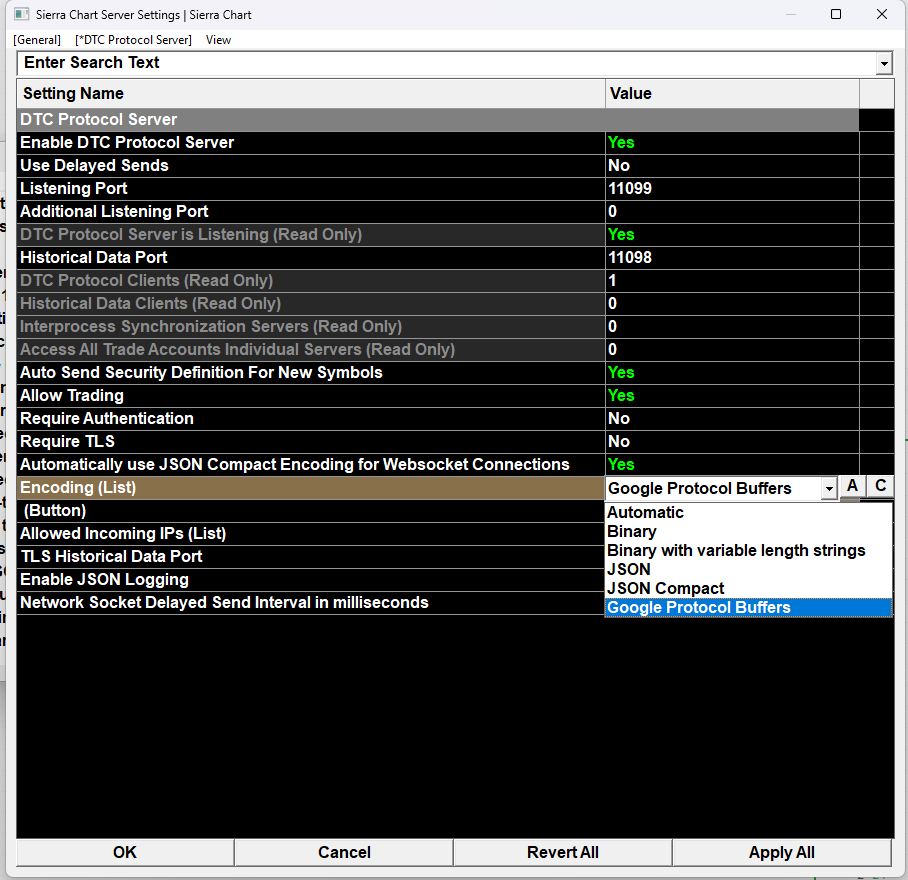The image size is (908, 880).
Task: Click the Sierra Chart title bar icon
Action: pos(21,14)
